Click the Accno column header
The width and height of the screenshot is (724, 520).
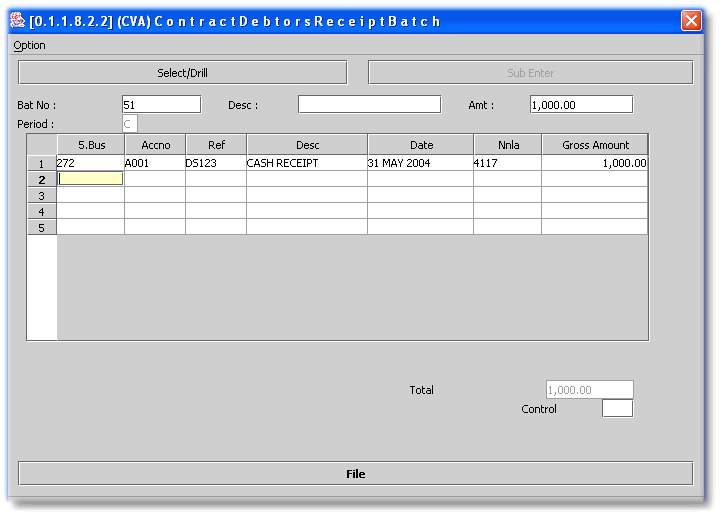click(155, 145)
